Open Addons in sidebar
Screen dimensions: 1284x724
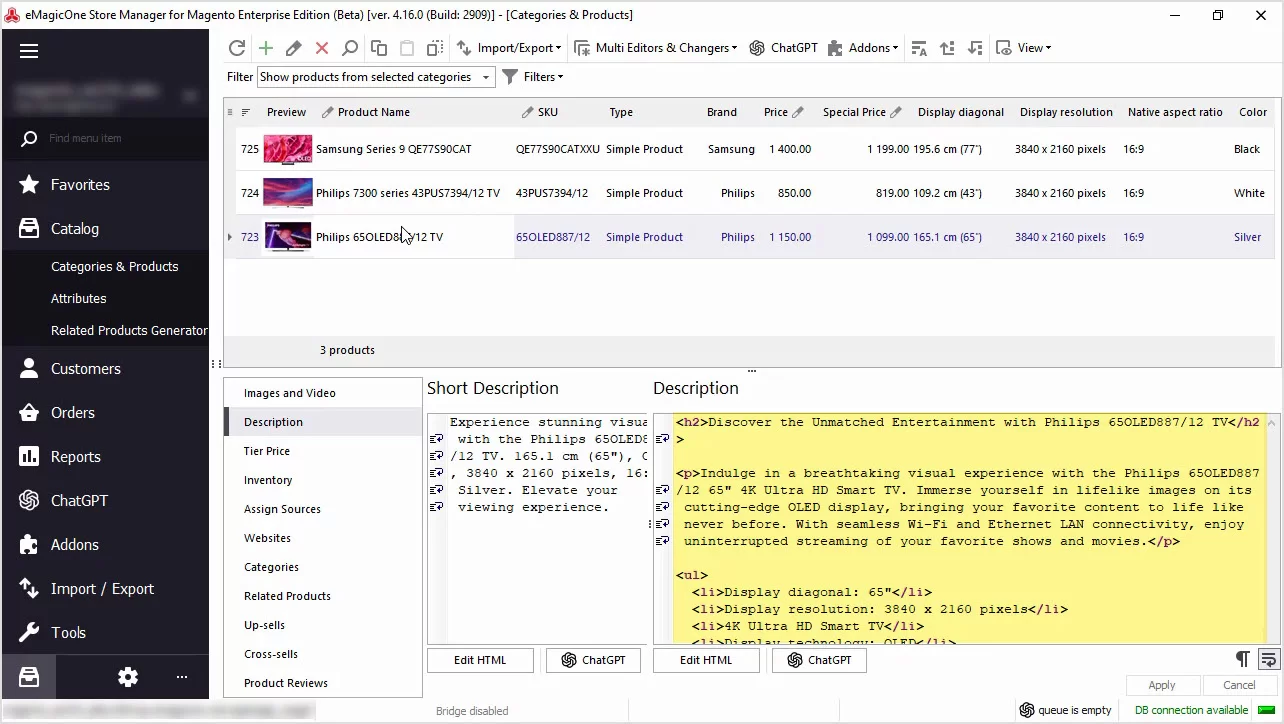coord(105,545)
